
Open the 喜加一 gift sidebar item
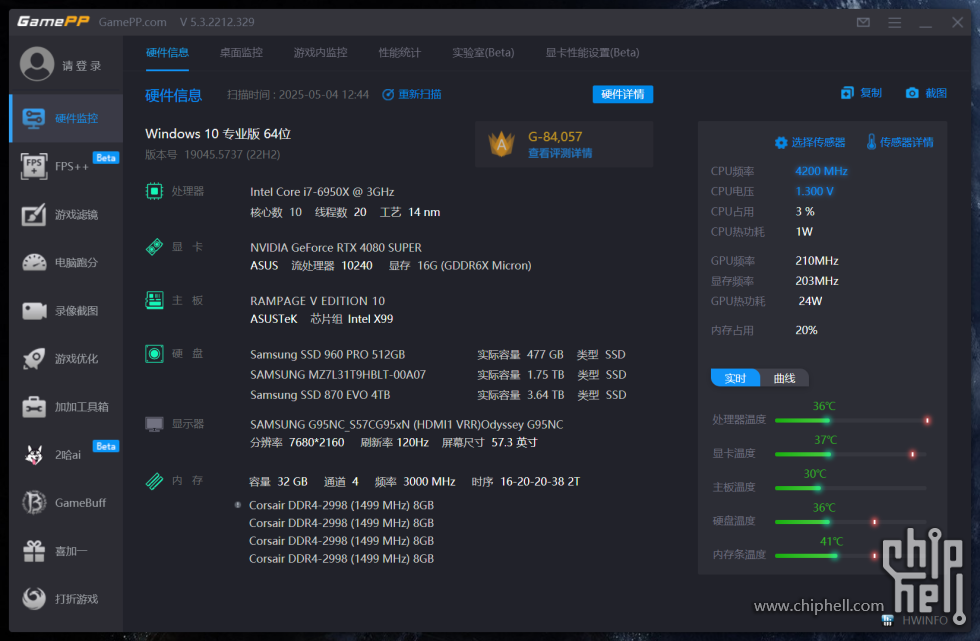[x=67, y=551]
